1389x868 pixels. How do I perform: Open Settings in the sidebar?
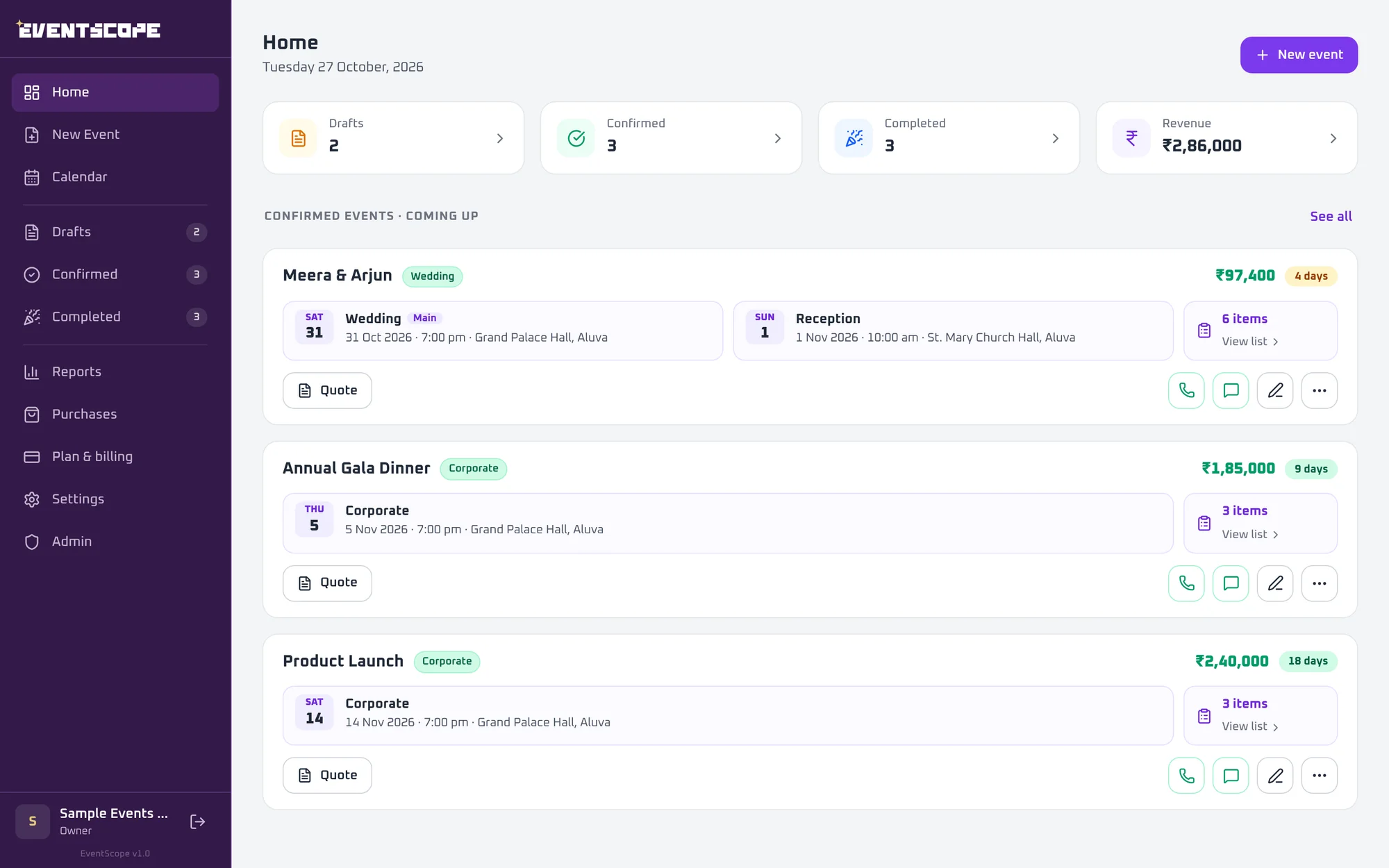tap(115, 499)
